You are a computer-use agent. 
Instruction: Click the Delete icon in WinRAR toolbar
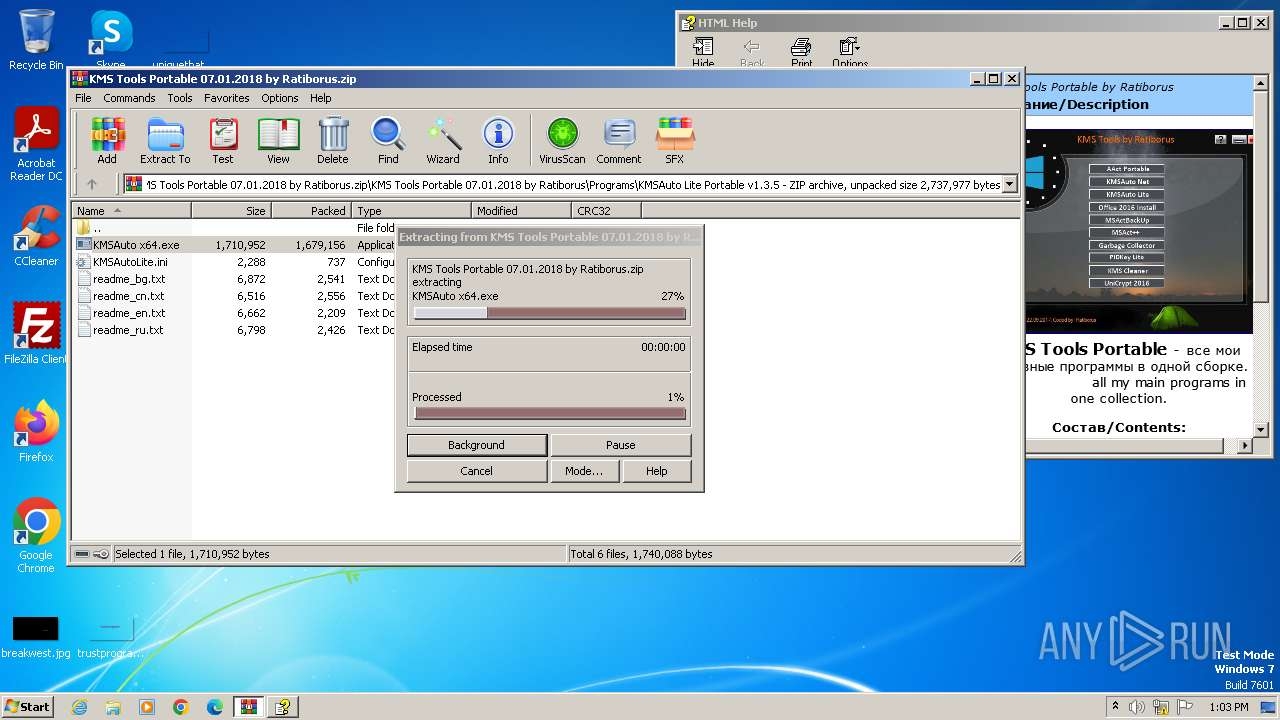pyautogui.click(x=333, y=140)
